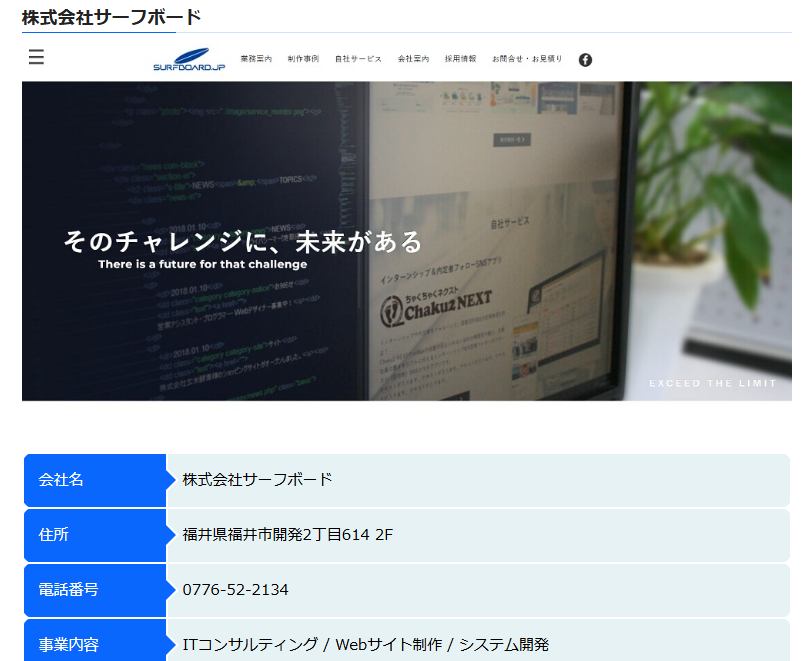Click hero headline そのチャレンジに、未来がある
809x661 pixels.
[x=242, y=241]
